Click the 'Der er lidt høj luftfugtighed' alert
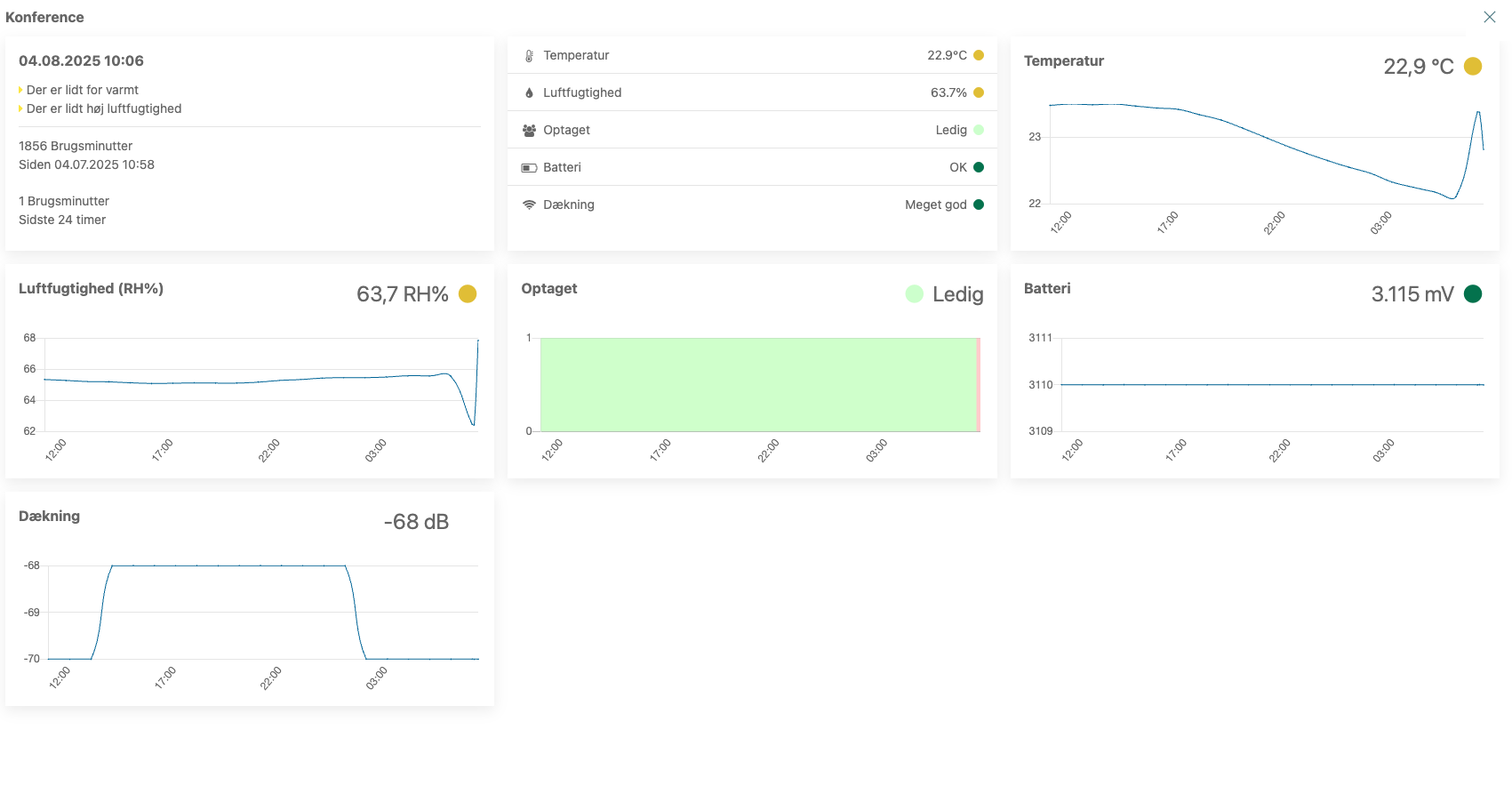1512x794 pixels. 103,108
